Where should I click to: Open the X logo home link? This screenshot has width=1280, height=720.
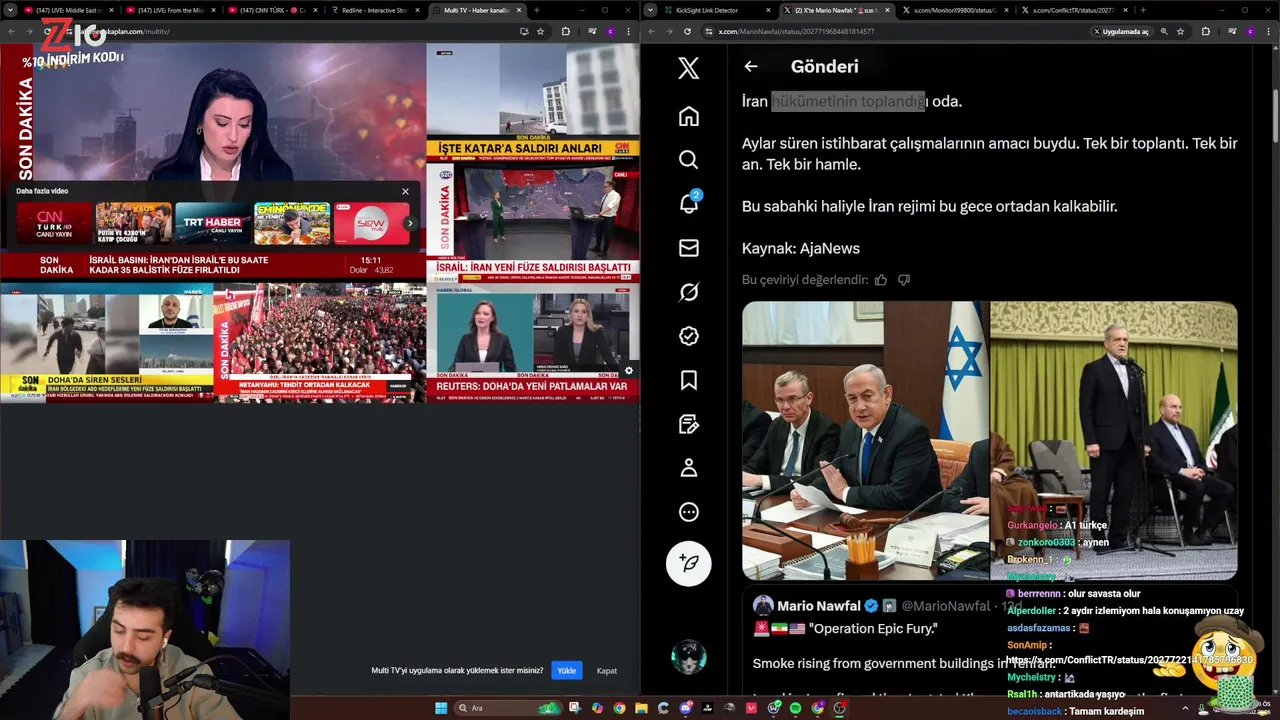688,68
